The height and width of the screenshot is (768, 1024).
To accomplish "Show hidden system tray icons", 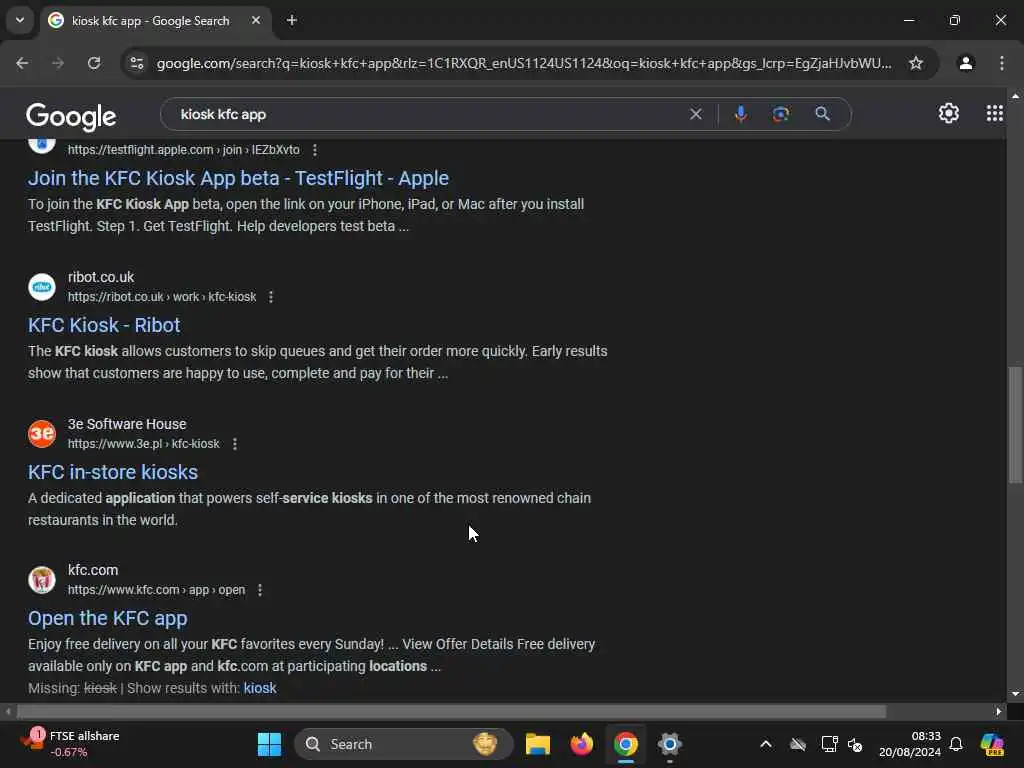I will 766,744.
